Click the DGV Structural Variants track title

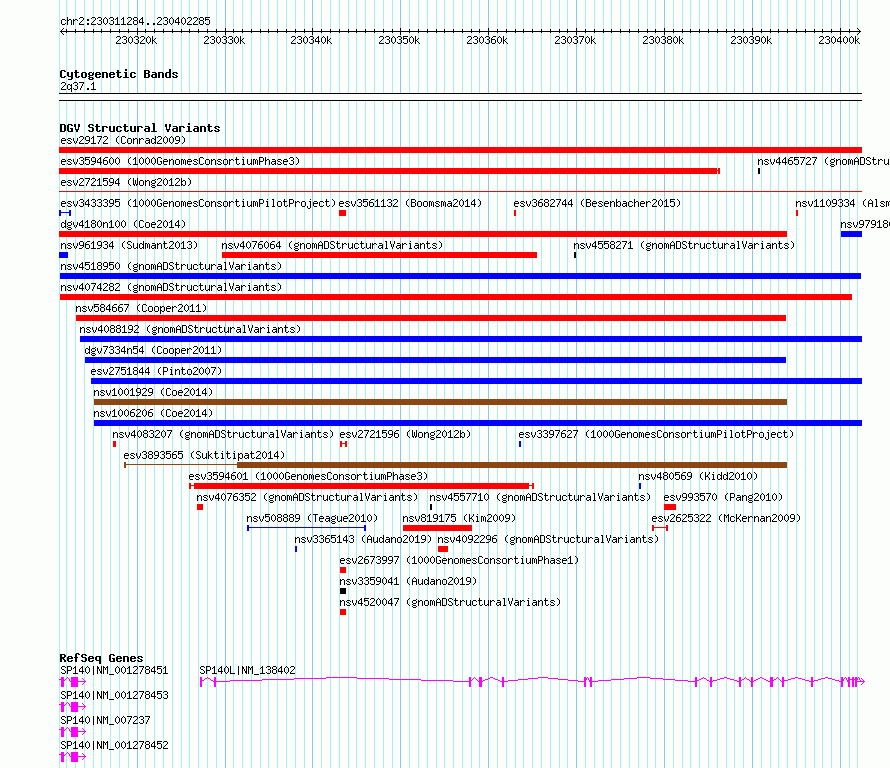point(140,128)
